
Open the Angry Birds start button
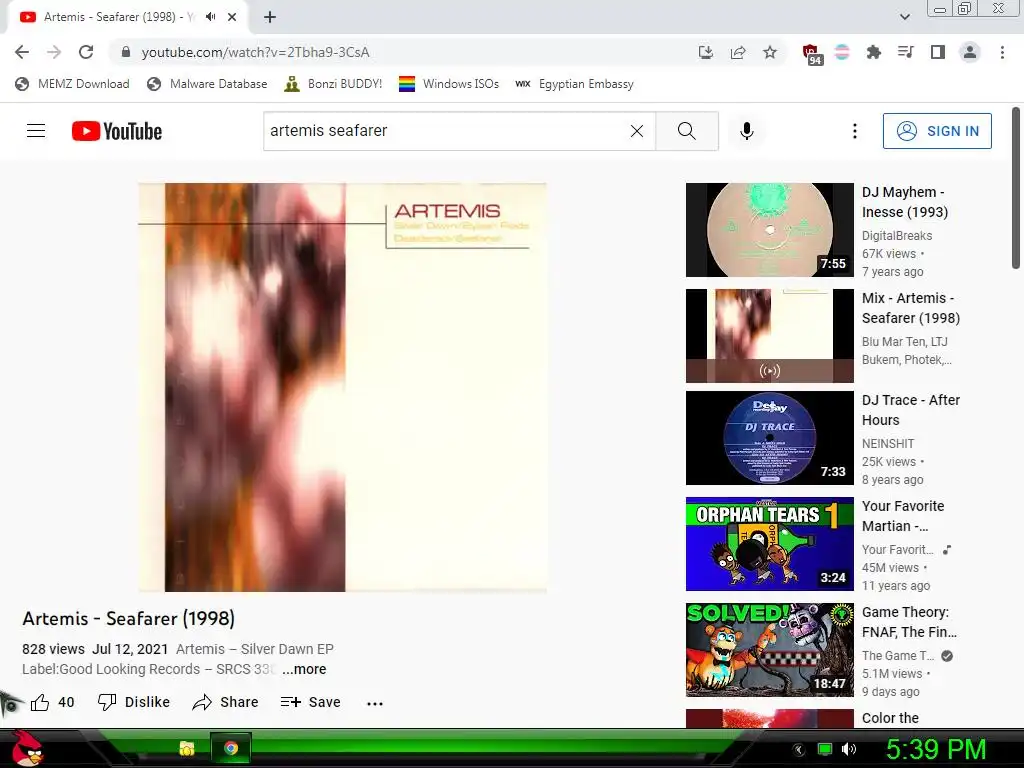click(27, 748)
